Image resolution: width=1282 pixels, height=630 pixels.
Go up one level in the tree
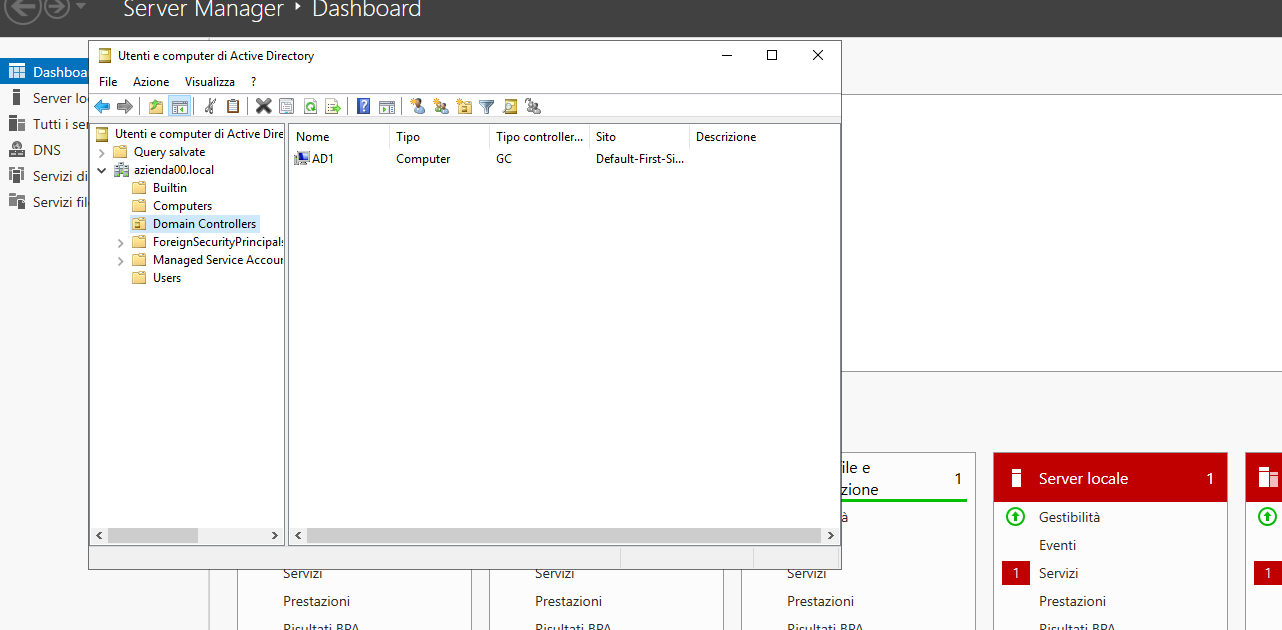[156, 106]
